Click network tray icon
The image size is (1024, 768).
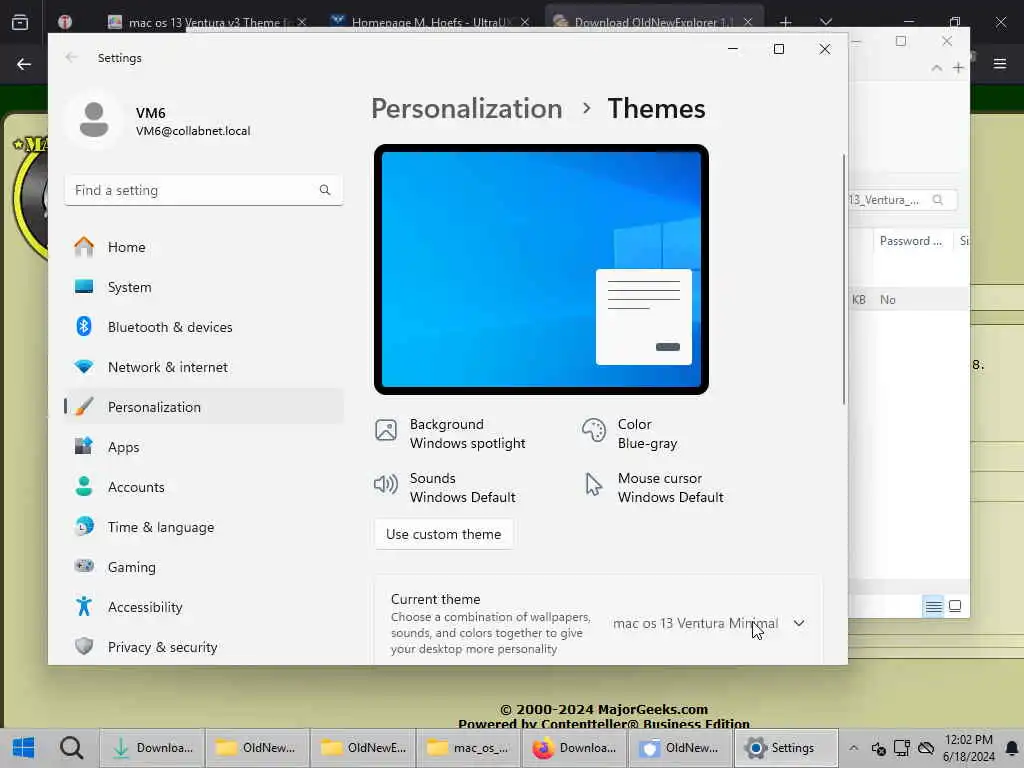pyautogui.click(x=903, y=748)
